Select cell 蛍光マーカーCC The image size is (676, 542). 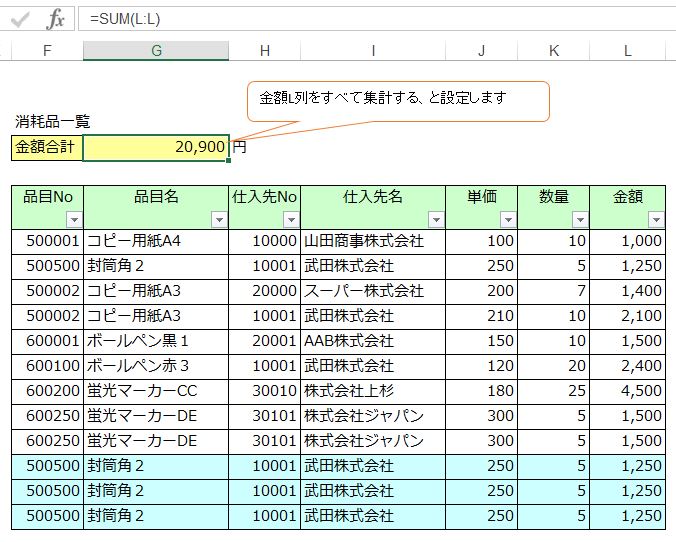156,392
